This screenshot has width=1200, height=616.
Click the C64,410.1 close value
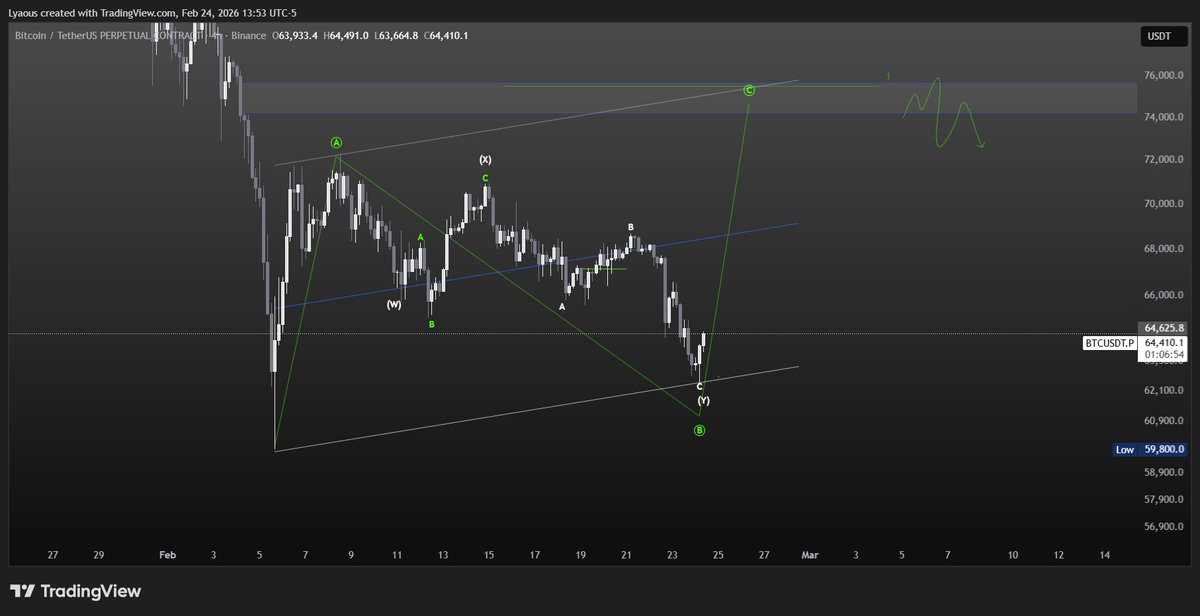[x=446, y=36]
